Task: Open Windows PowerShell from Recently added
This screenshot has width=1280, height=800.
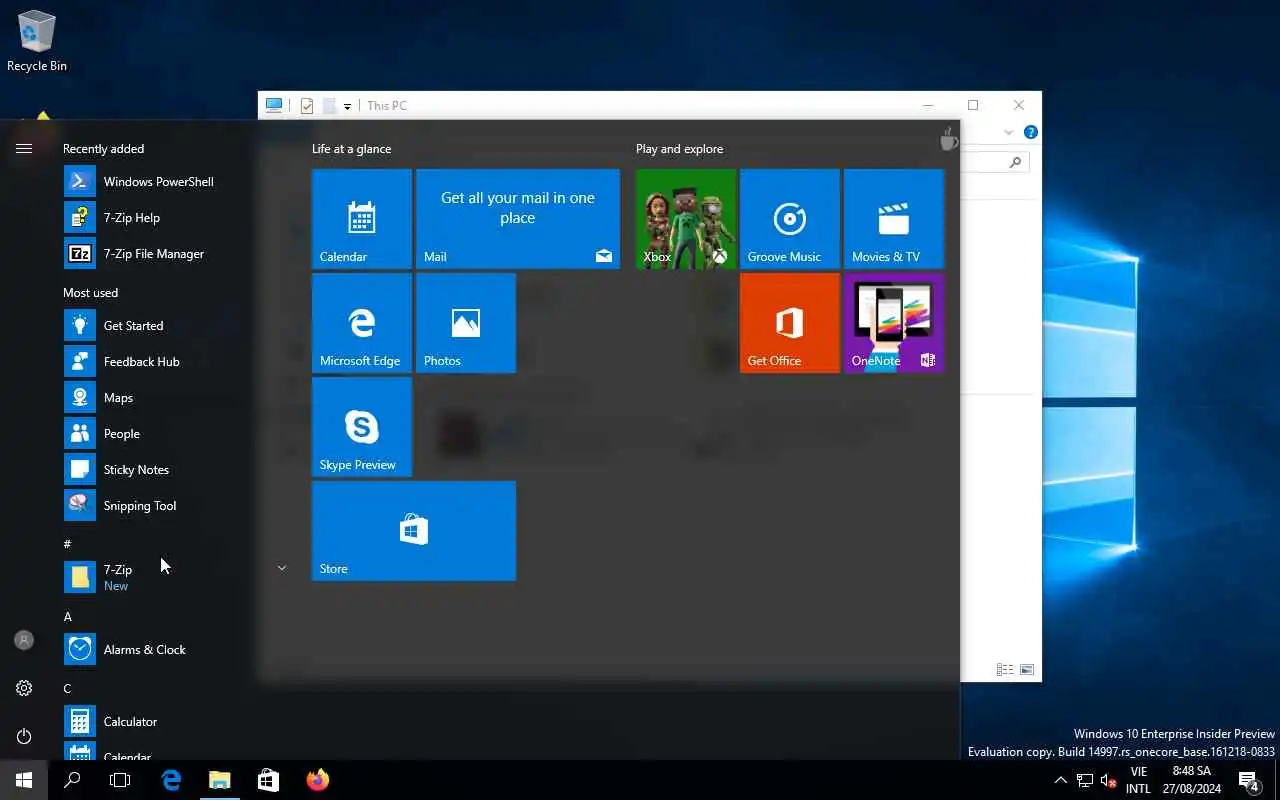Action: (x=156, y=181)
